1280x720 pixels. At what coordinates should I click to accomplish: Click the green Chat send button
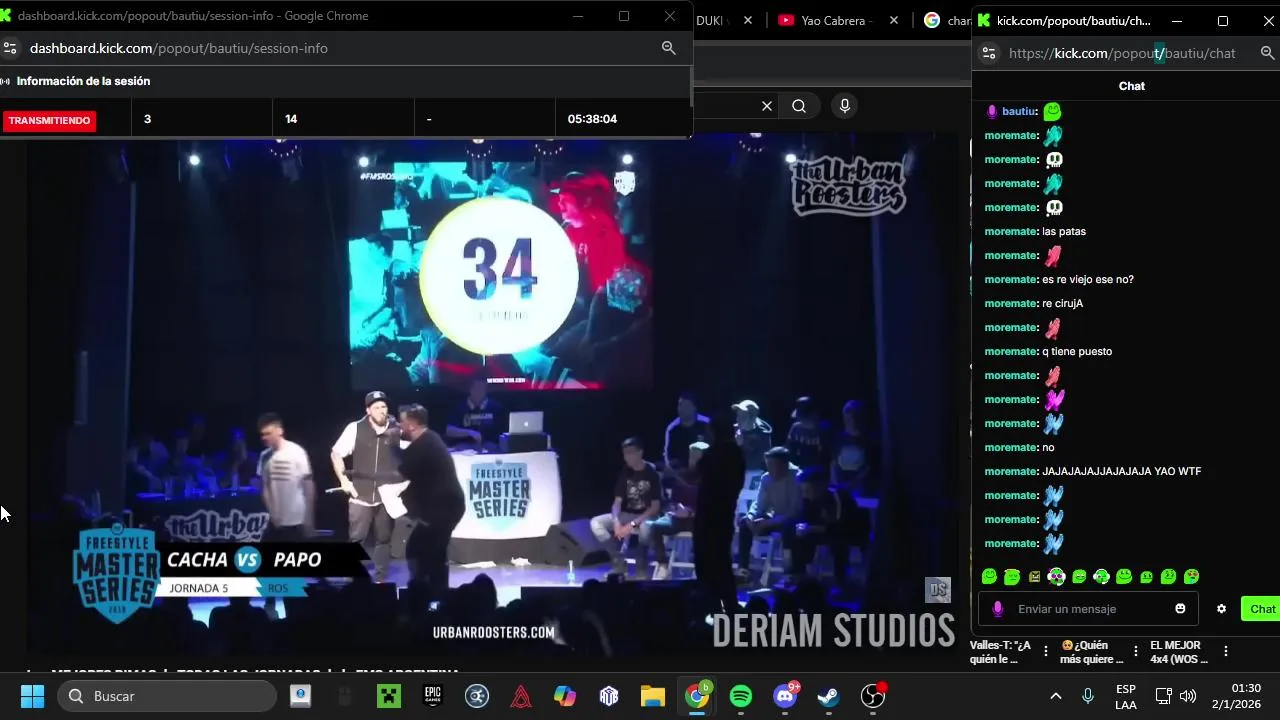[1262, 609]
